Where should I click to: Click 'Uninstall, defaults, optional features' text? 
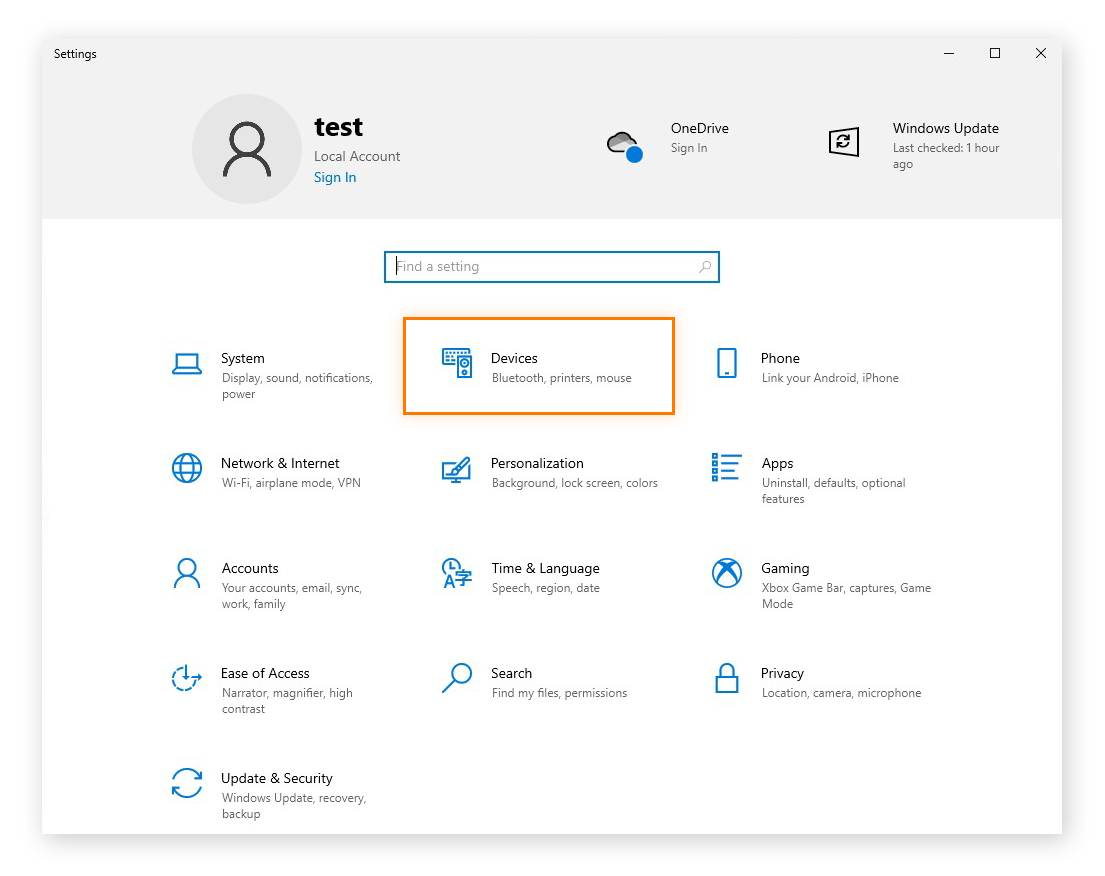(833, 491)
